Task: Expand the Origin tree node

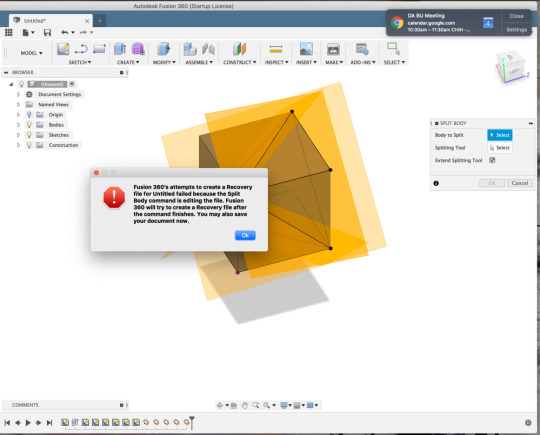Action: [x=19, y=115]
